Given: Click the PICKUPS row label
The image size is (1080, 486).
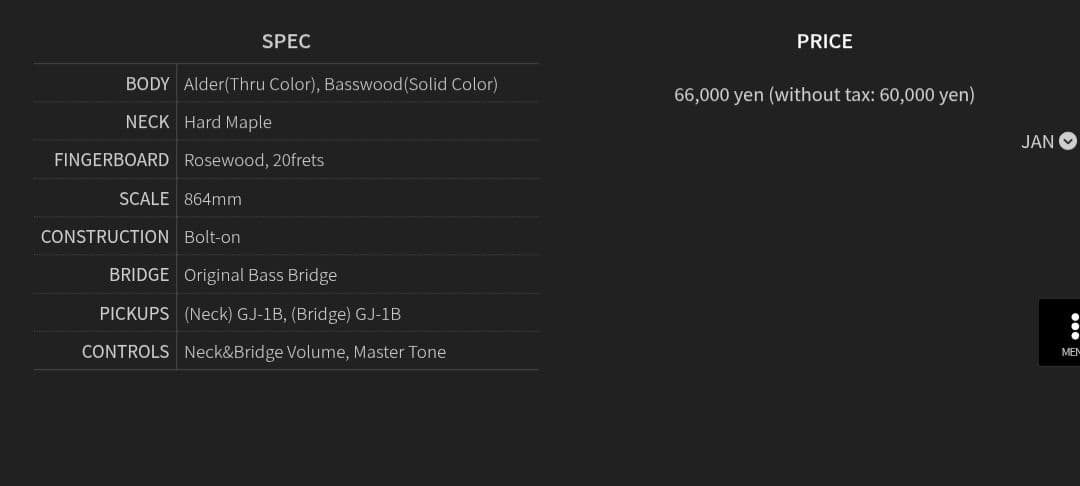Looking at the screenshot, I should tap(134, 314).
